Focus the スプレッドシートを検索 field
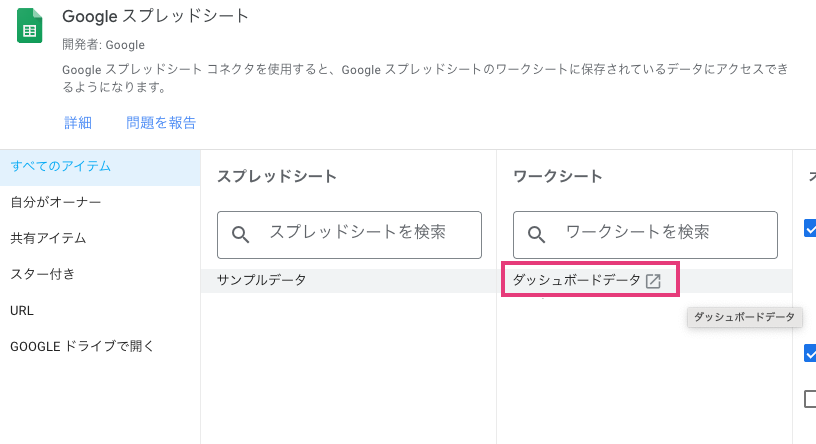The height and width of the screenshot is (444, 816). (357, 233)
